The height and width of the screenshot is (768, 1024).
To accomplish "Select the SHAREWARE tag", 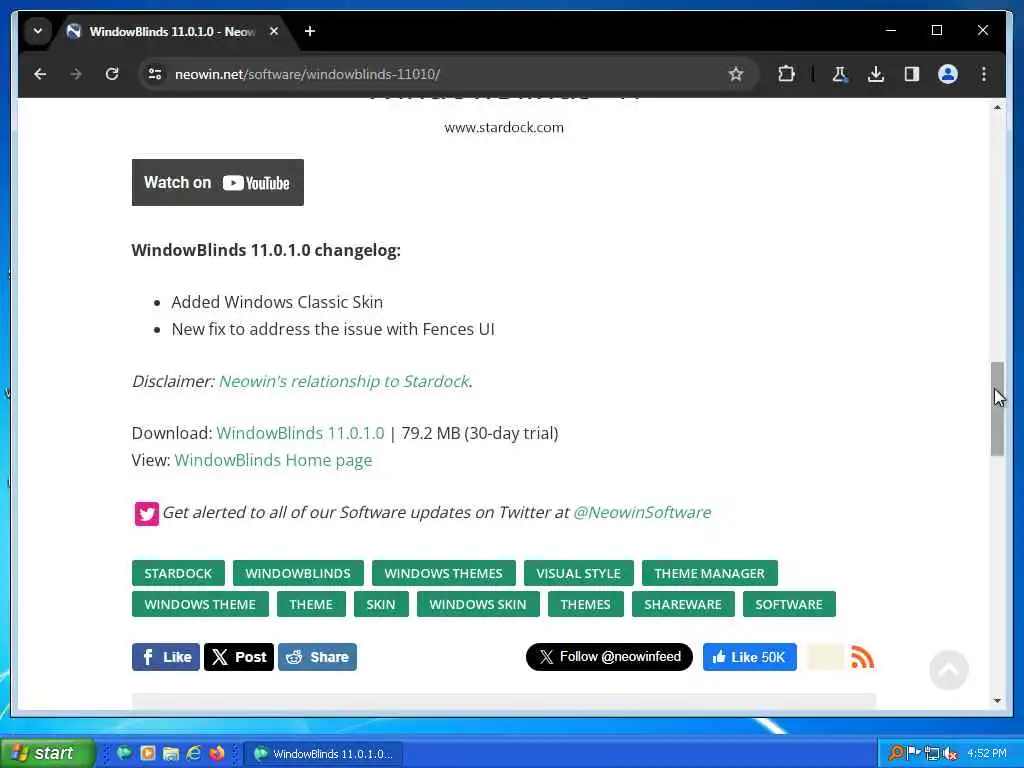I will (x=683, y=605).
